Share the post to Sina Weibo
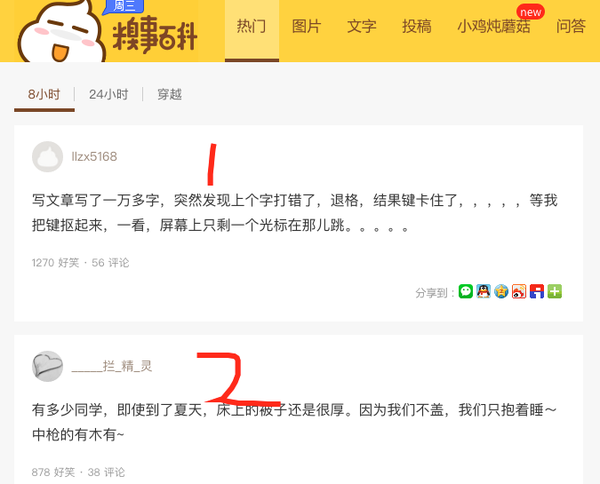Image resolution: width=600 pixels, height=484 pixels. (x=519, y=292)
